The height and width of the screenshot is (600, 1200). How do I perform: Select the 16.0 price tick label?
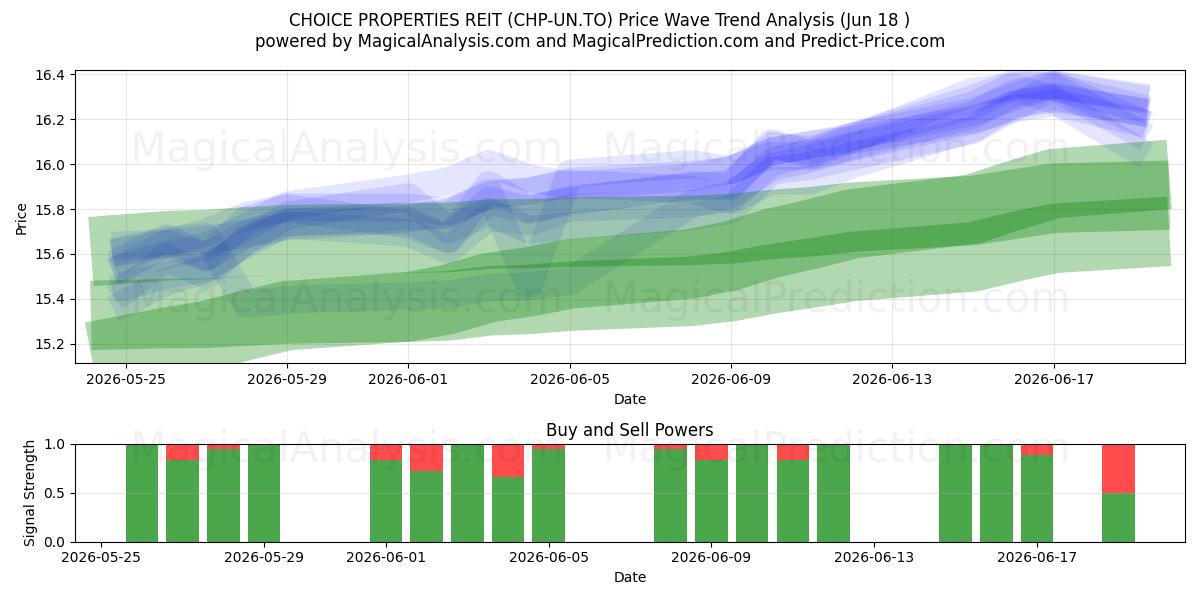pyautogui.click(x=52, y=165)
